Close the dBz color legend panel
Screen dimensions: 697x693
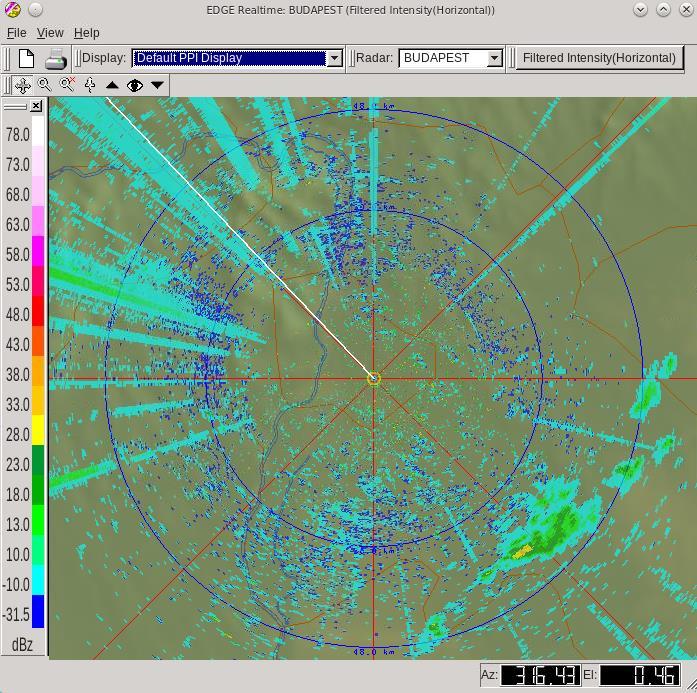pos(36,106)
